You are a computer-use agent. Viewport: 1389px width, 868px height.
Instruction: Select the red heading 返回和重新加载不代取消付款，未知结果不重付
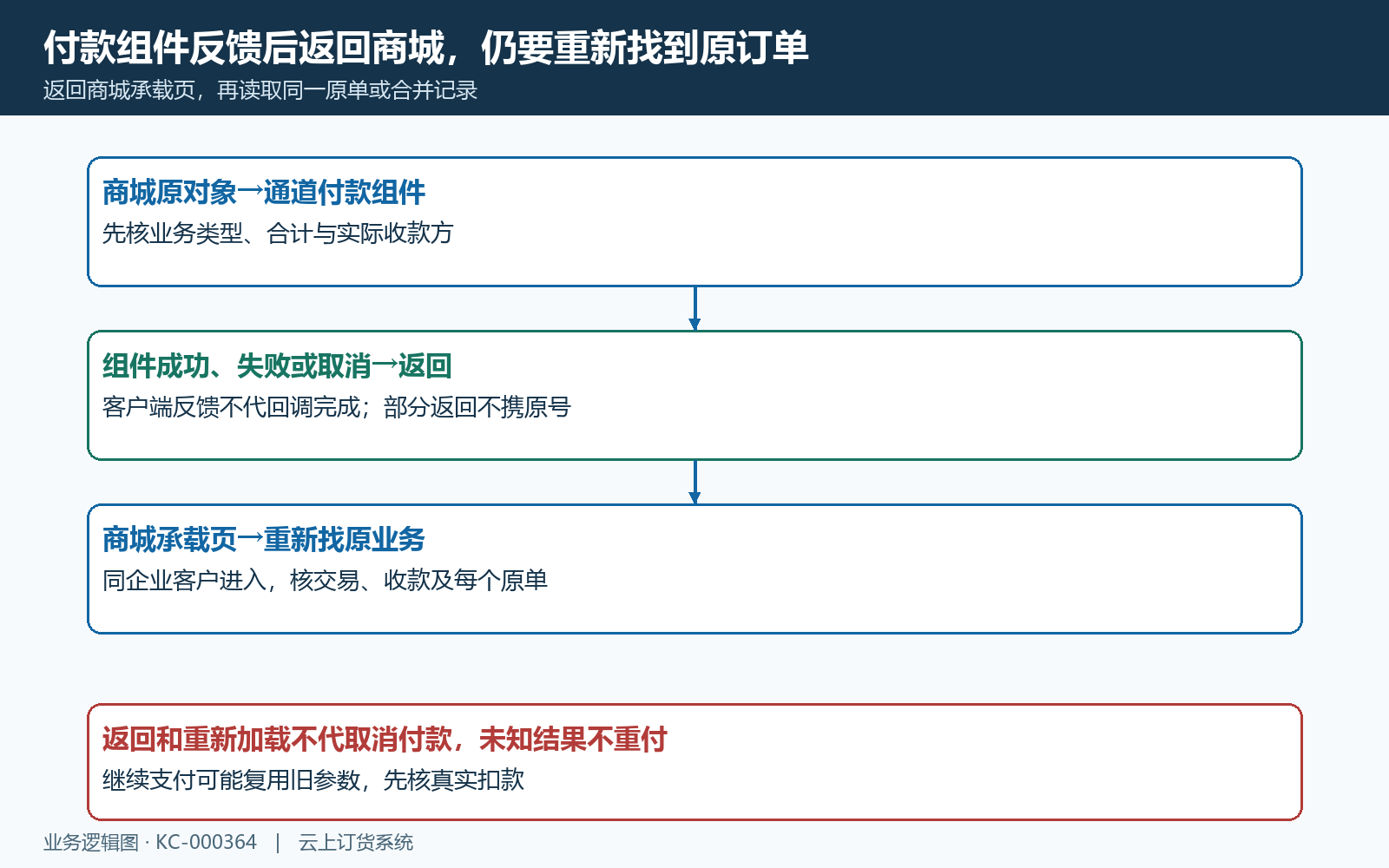coord(385,740)
